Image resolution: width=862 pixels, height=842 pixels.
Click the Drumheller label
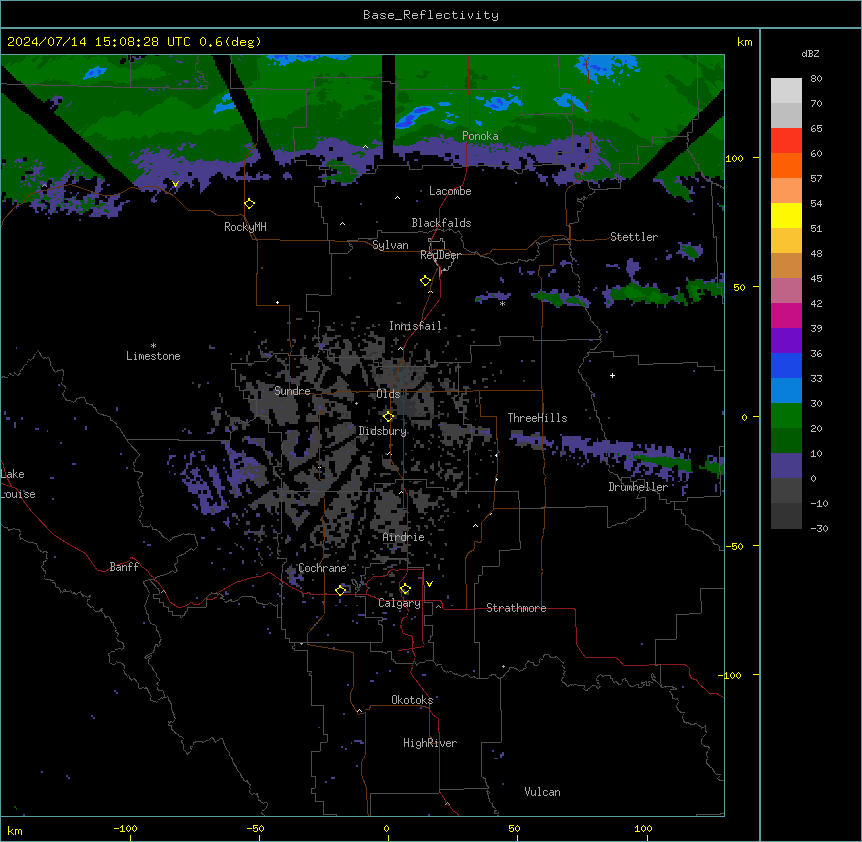point(638,487)
